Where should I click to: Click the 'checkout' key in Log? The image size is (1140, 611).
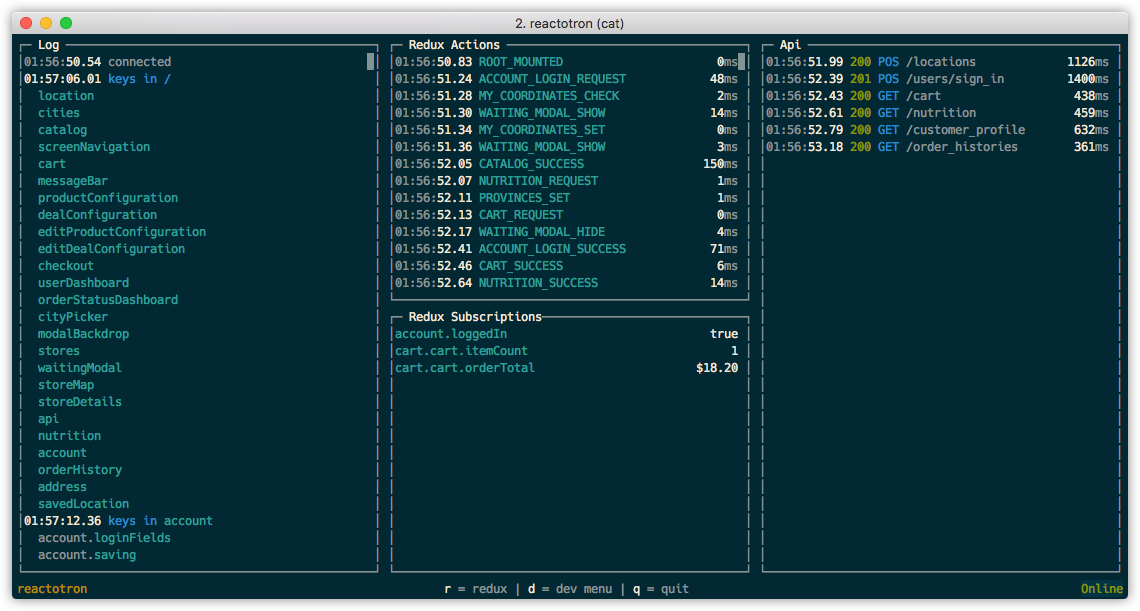coord(65,265)
